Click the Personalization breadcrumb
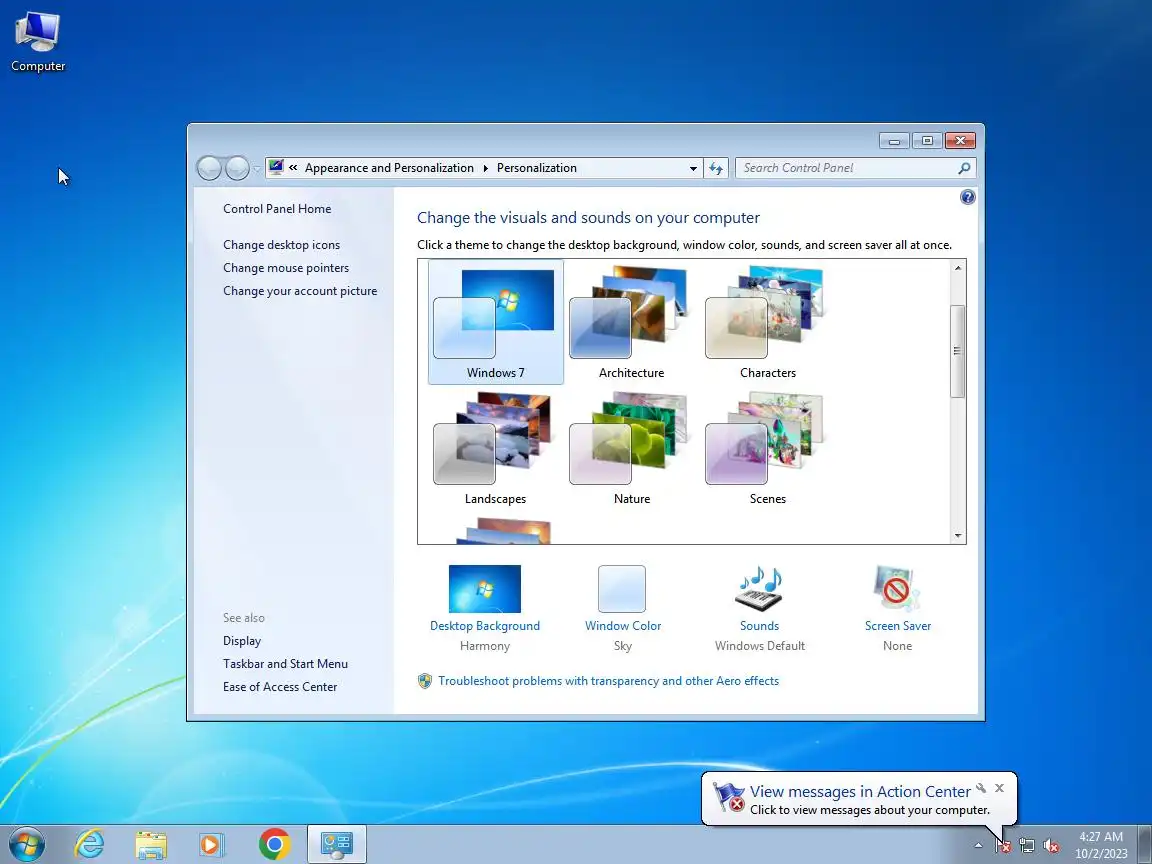The image size is (1152, 864). click(x=536, y=168)
